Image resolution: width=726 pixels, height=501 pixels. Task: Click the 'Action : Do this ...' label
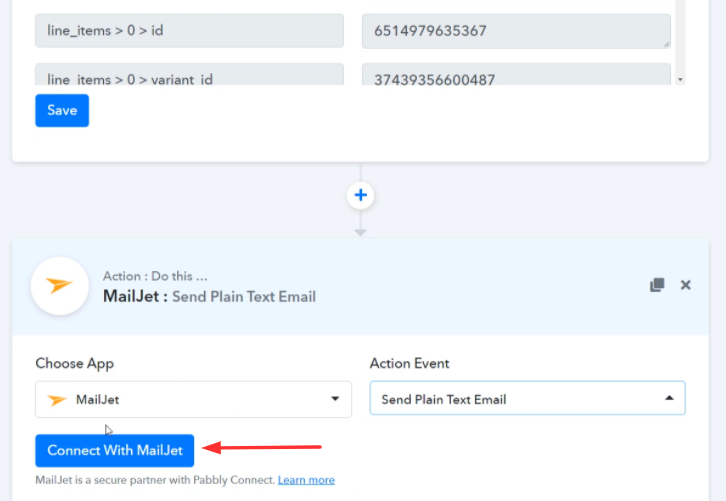click(155, 276)
